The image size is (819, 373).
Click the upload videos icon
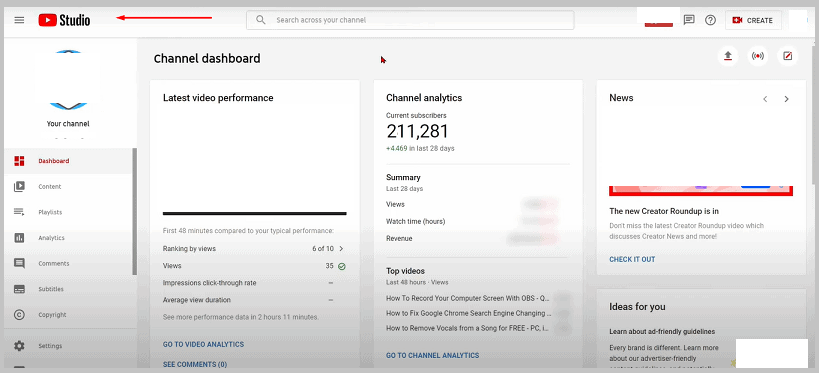tap(728, 56)
